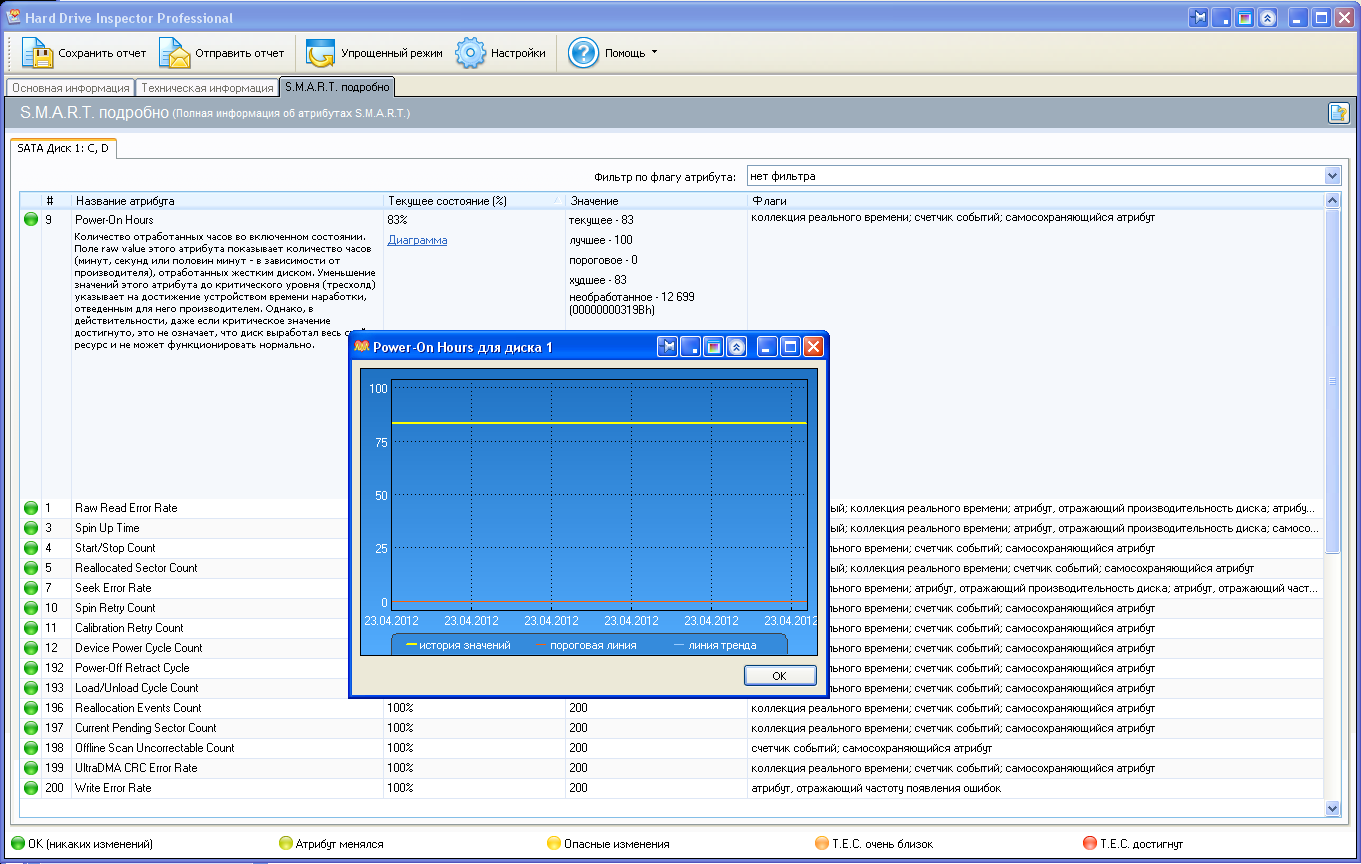
Task: Switch to simplified mode via toolbar icon
Action: [x=321, y=53]
